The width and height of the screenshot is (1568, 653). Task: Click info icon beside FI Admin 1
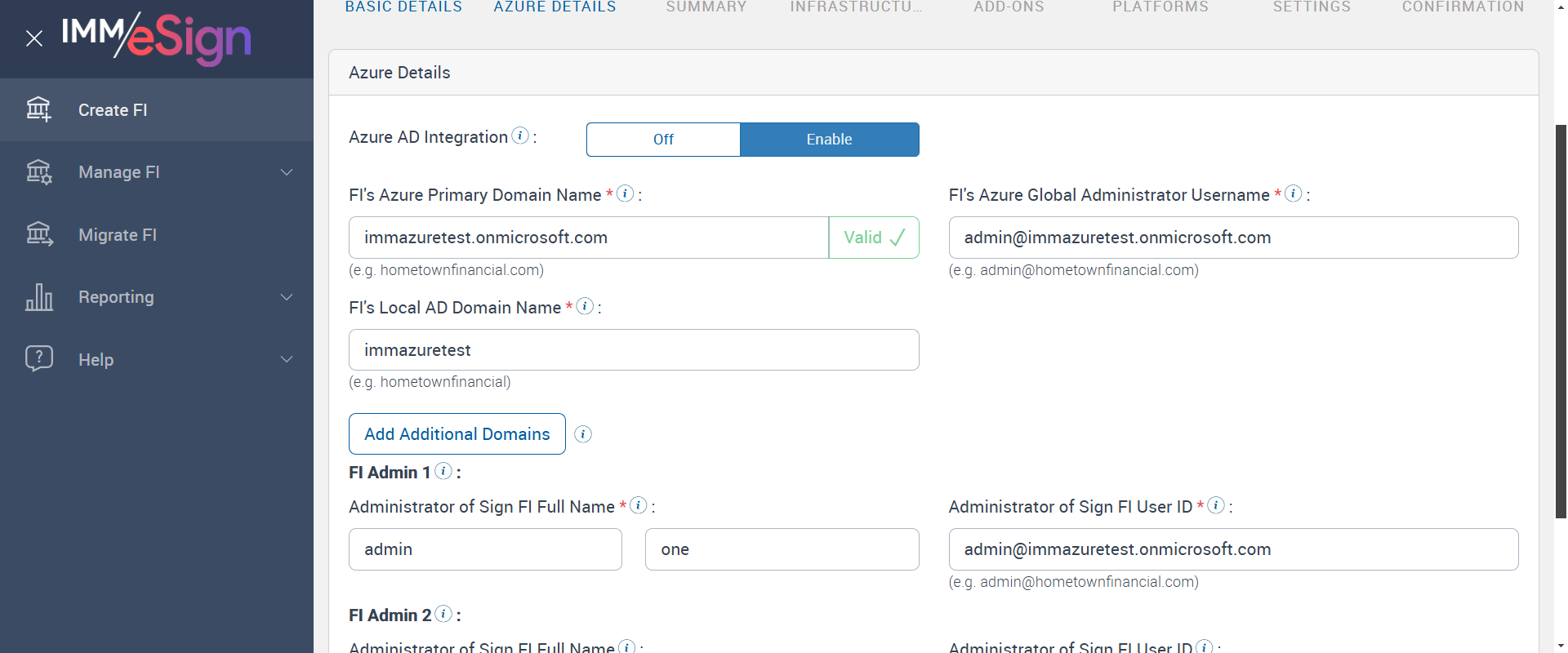443,471
